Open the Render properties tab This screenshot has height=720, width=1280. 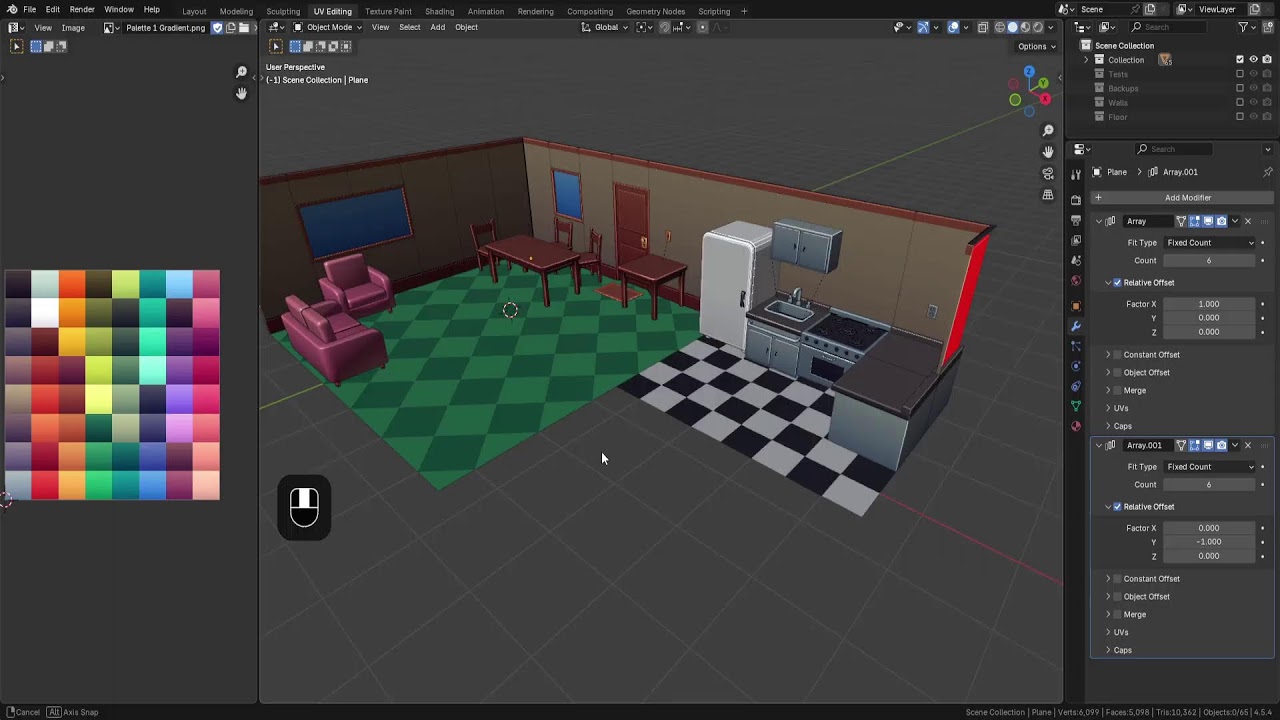point(1076,200)
